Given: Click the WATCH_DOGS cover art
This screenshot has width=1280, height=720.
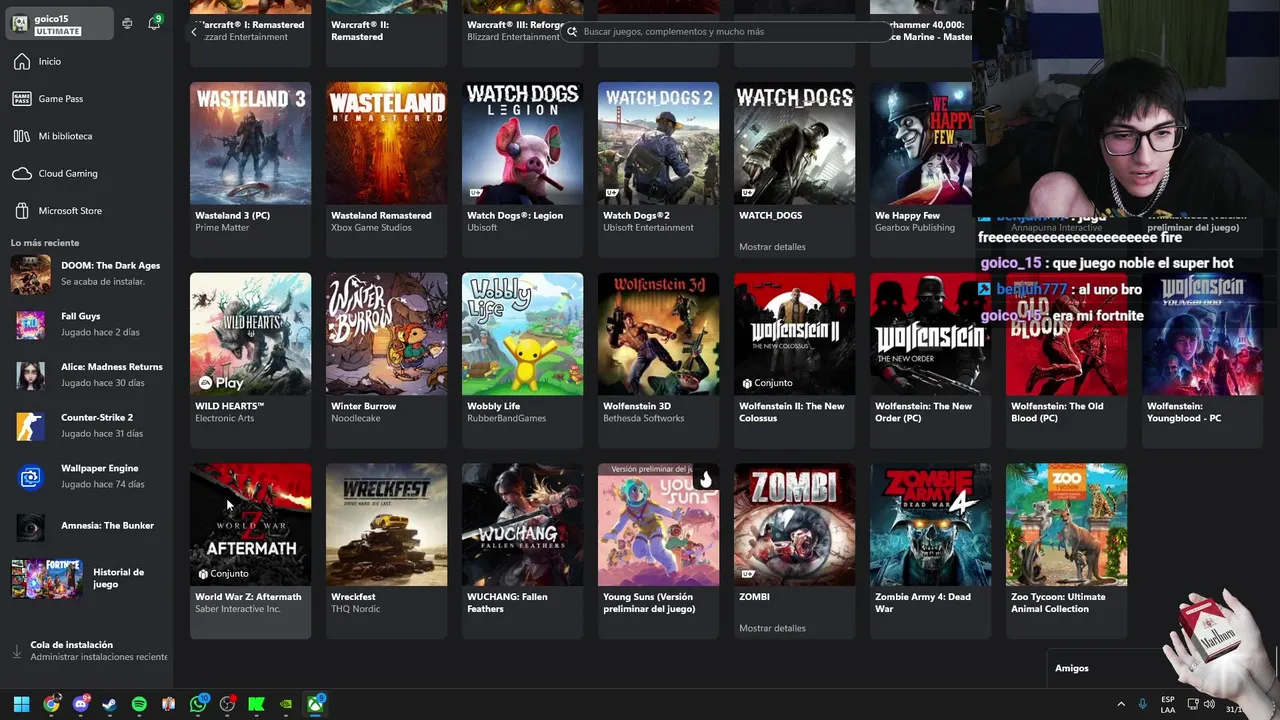Looking at the screenshot, I should coord(794,143).
